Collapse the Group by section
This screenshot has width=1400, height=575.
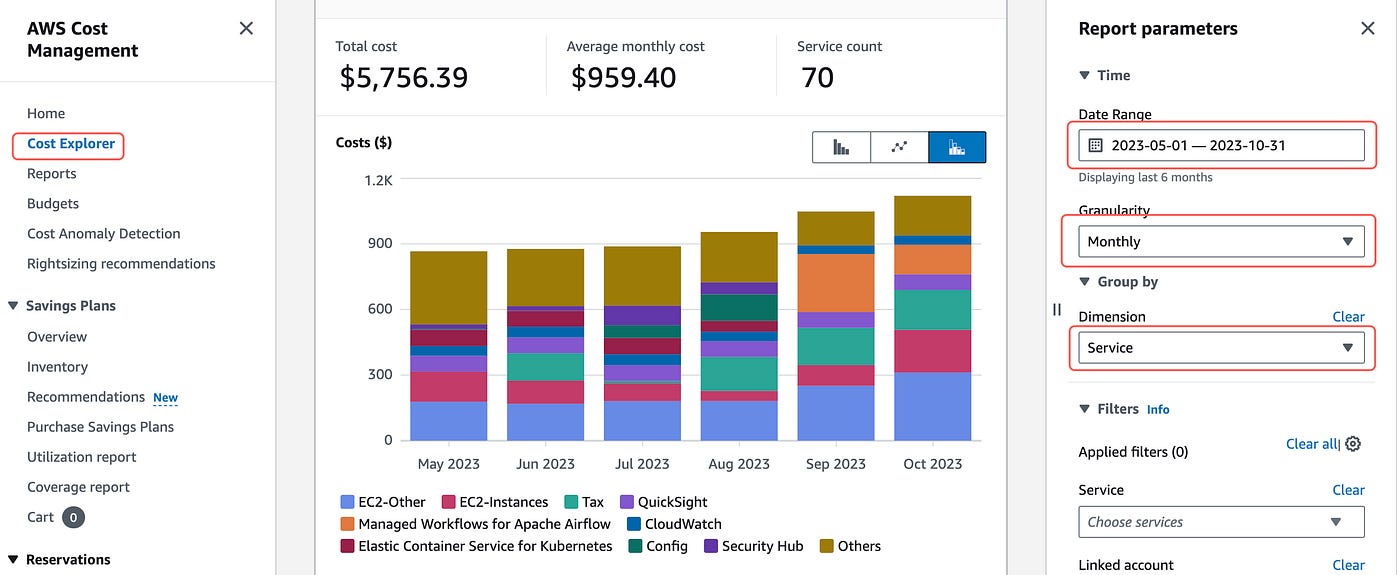point(1085,282)
